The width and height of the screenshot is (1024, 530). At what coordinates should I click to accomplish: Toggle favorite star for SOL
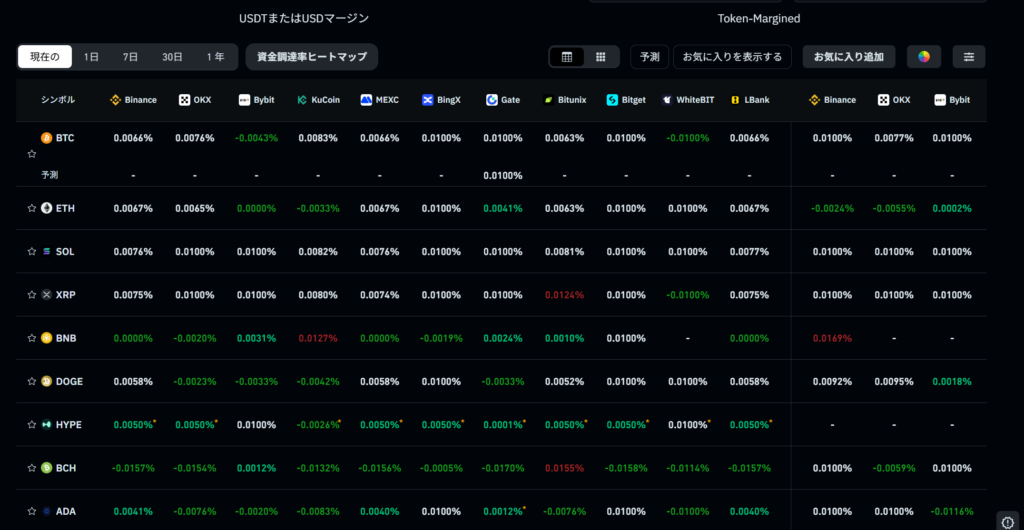[31, 252]
